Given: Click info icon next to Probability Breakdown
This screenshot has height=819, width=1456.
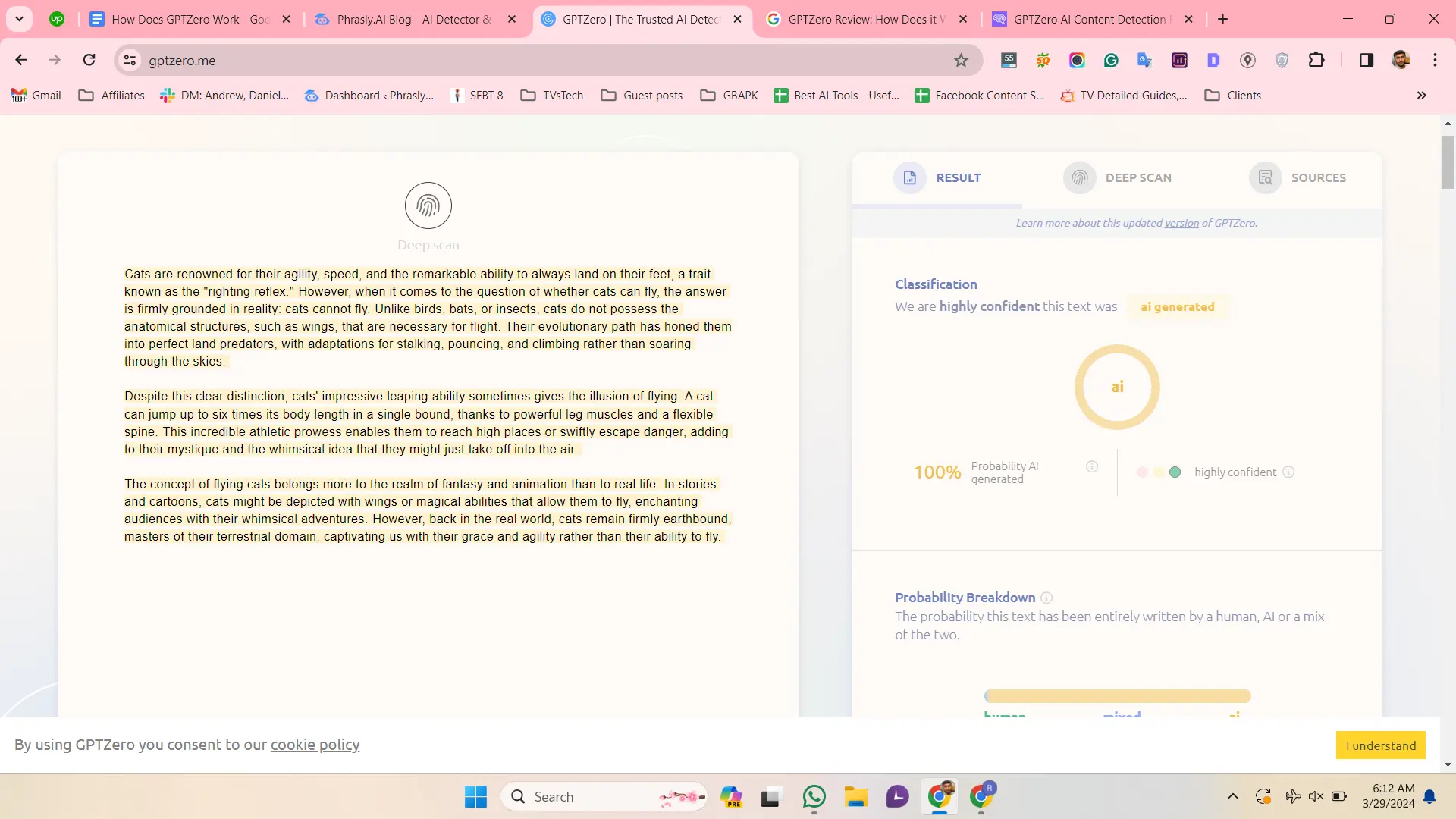Looking at the screenshot, I should click(x=1046, y=598).
